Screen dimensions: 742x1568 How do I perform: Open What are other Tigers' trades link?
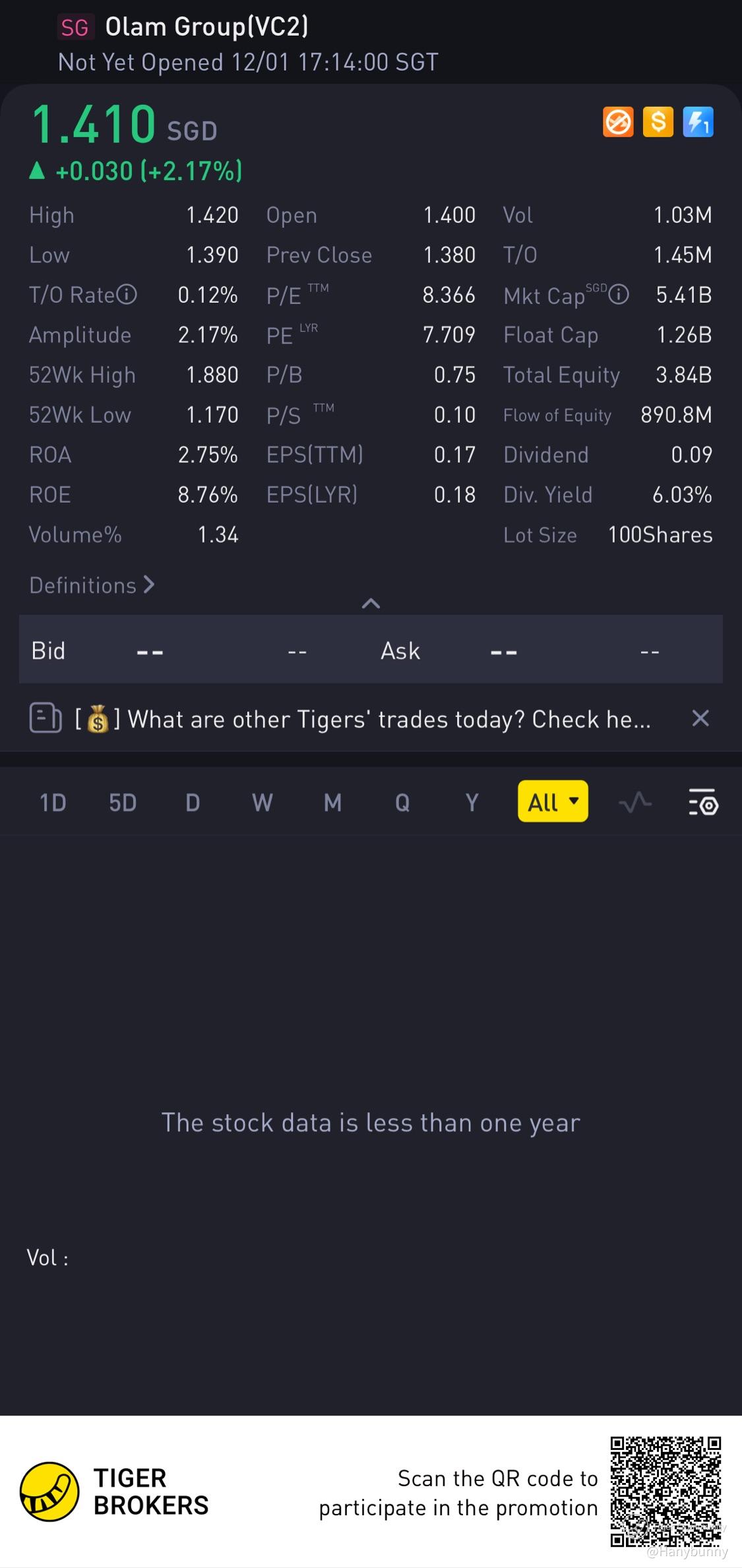(389, 719)
